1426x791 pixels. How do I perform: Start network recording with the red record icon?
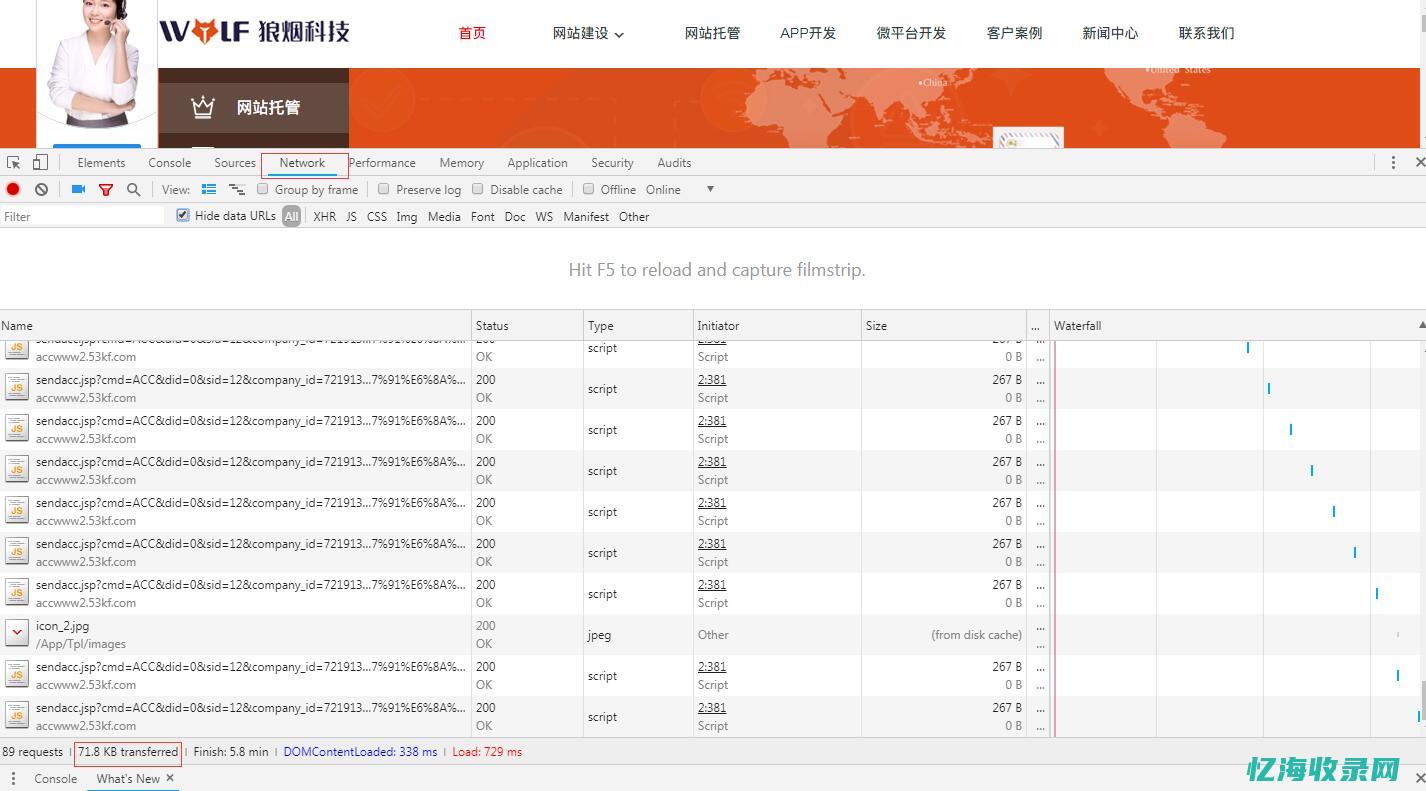12,189
